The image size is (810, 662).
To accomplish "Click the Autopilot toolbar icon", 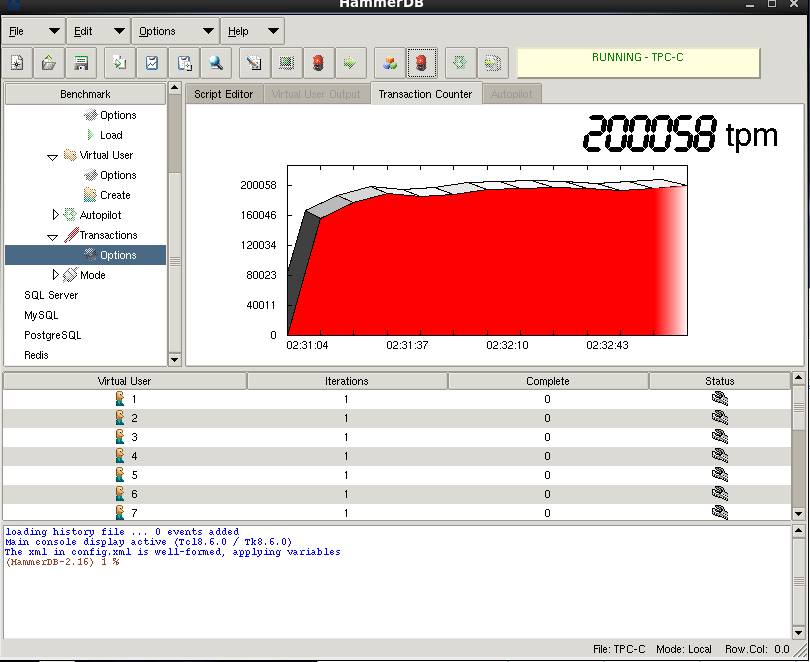I will point(460,63).
